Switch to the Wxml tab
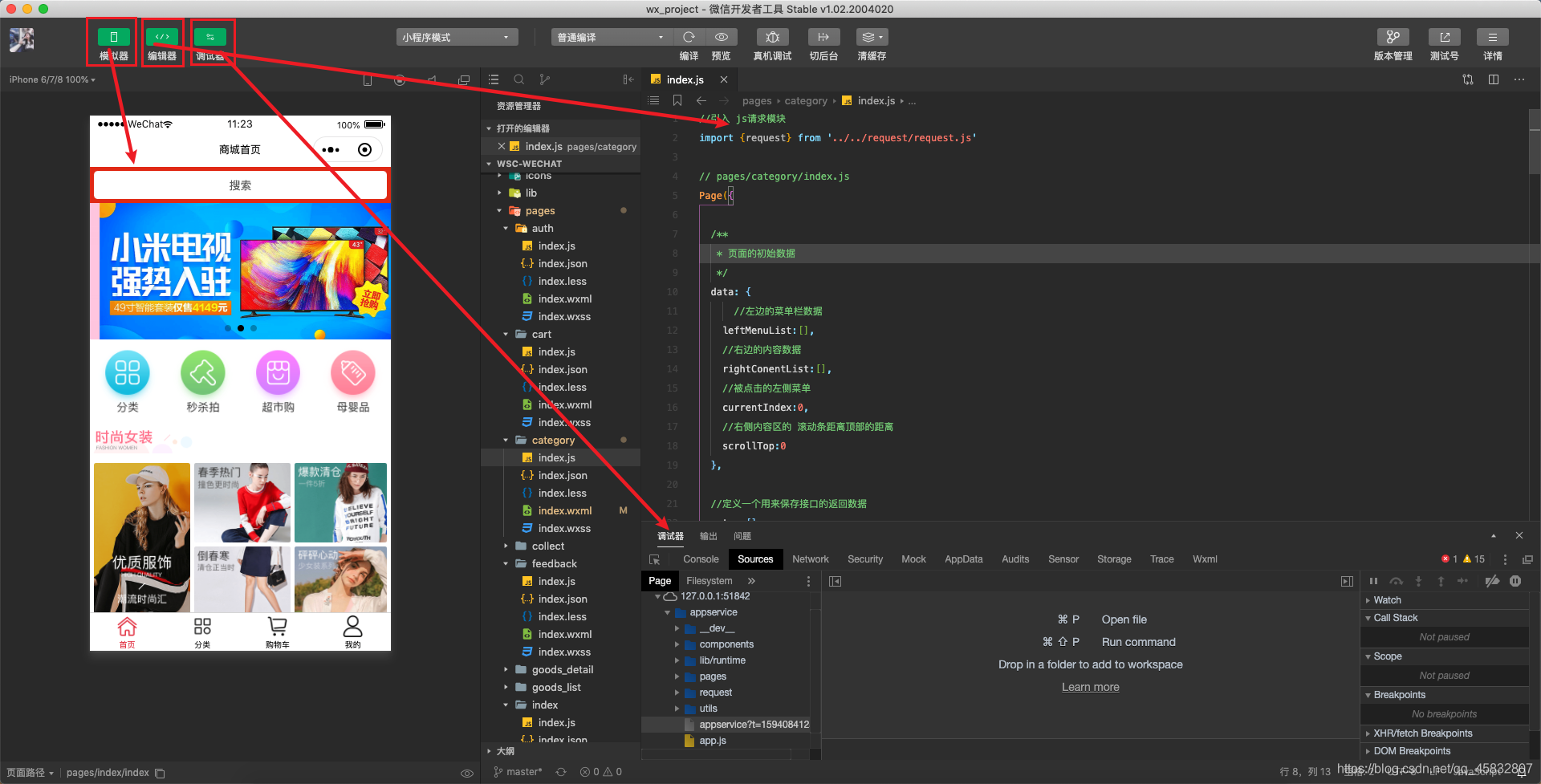 click(1205, 559)
